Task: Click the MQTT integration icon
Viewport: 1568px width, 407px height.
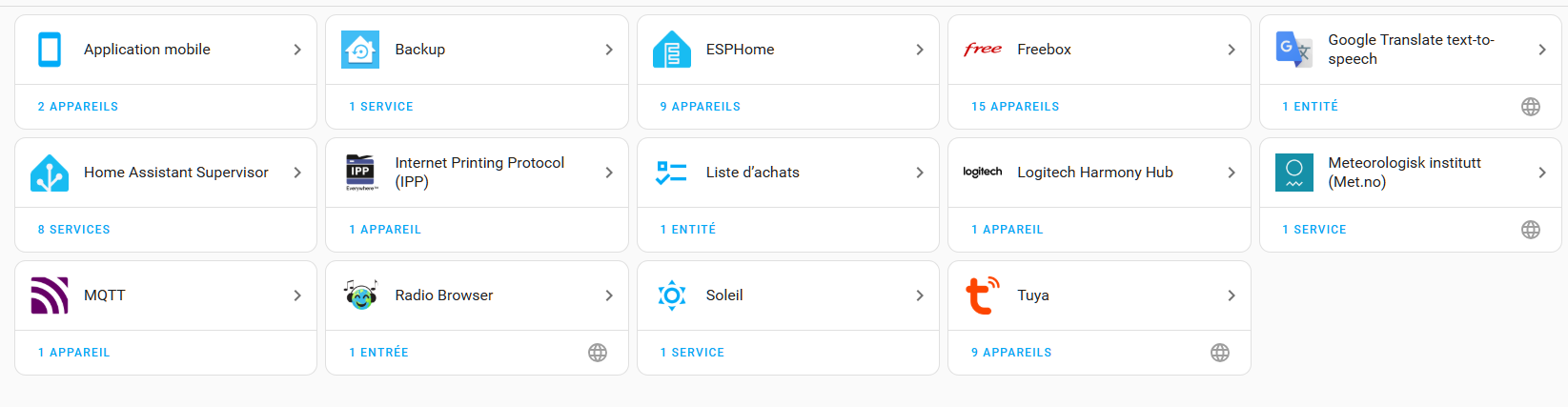Action: [50, 295]
